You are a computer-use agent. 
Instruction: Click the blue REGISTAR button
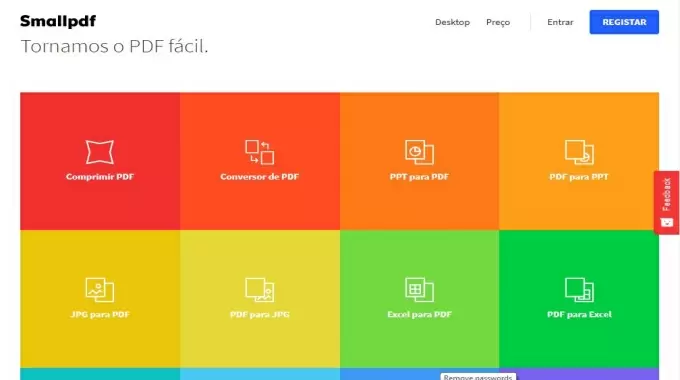[624, 22]
